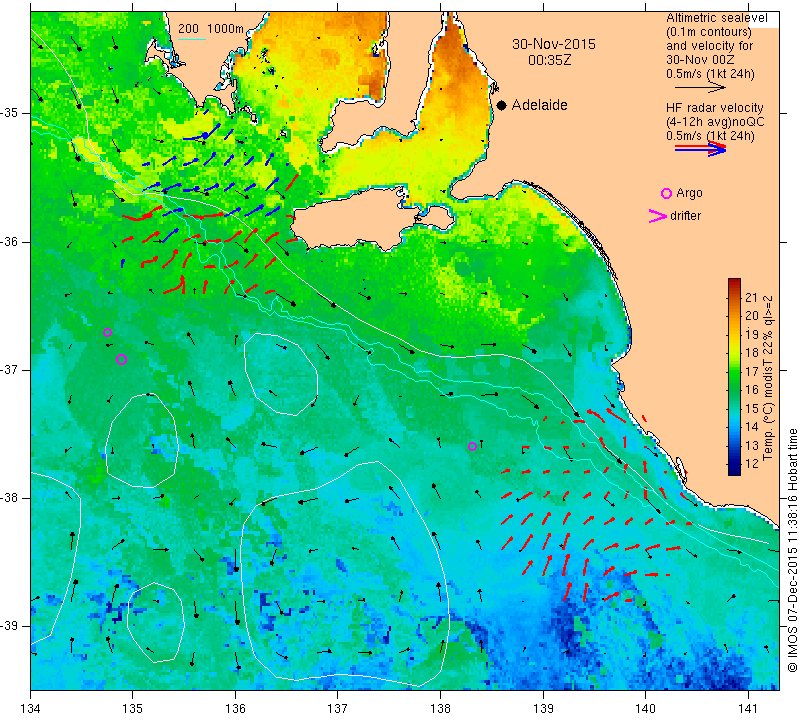Click the 30-Nov-2015 date label
This screenshot has height=720, width=800.
tap(554, 44)
